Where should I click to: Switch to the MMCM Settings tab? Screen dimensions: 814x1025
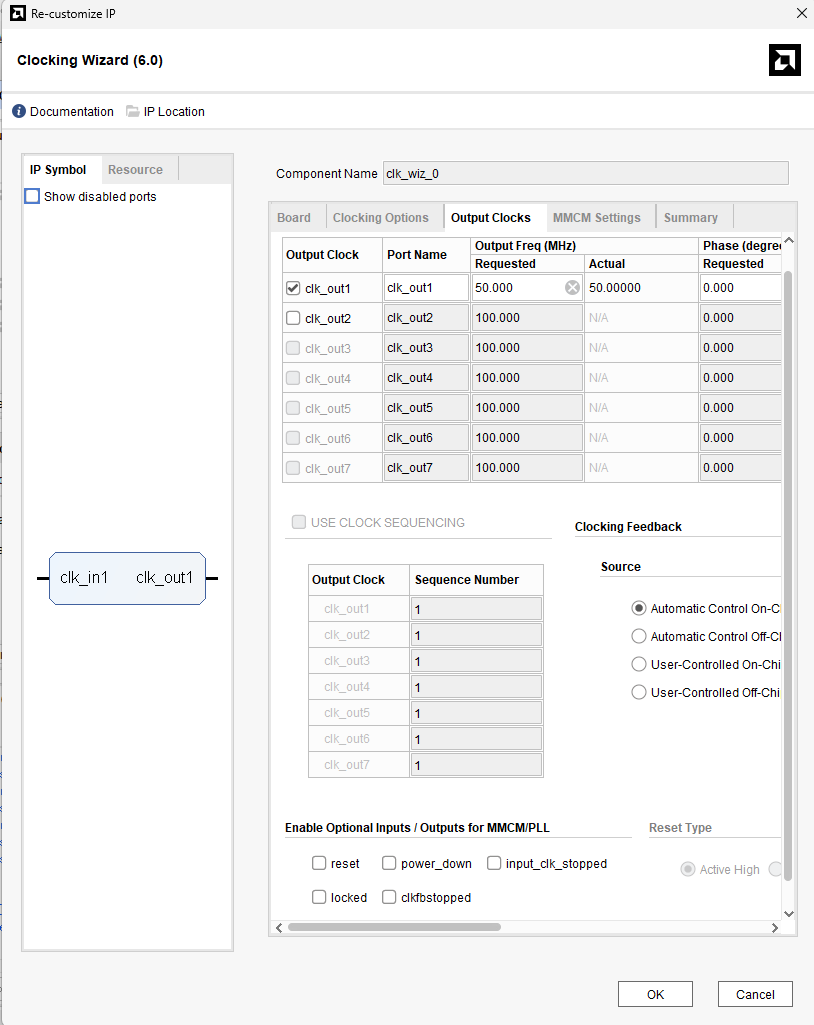[596, 218]
